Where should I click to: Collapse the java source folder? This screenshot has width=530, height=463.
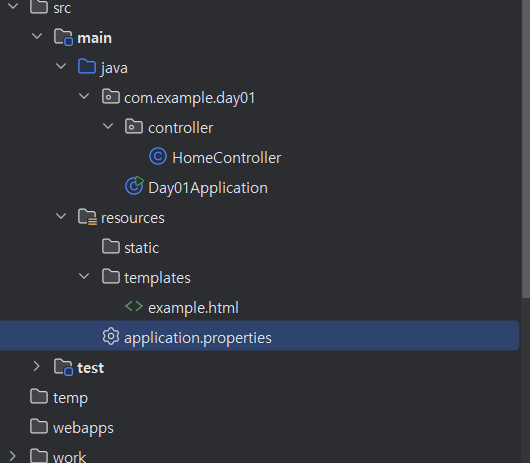tap(61, 66)
